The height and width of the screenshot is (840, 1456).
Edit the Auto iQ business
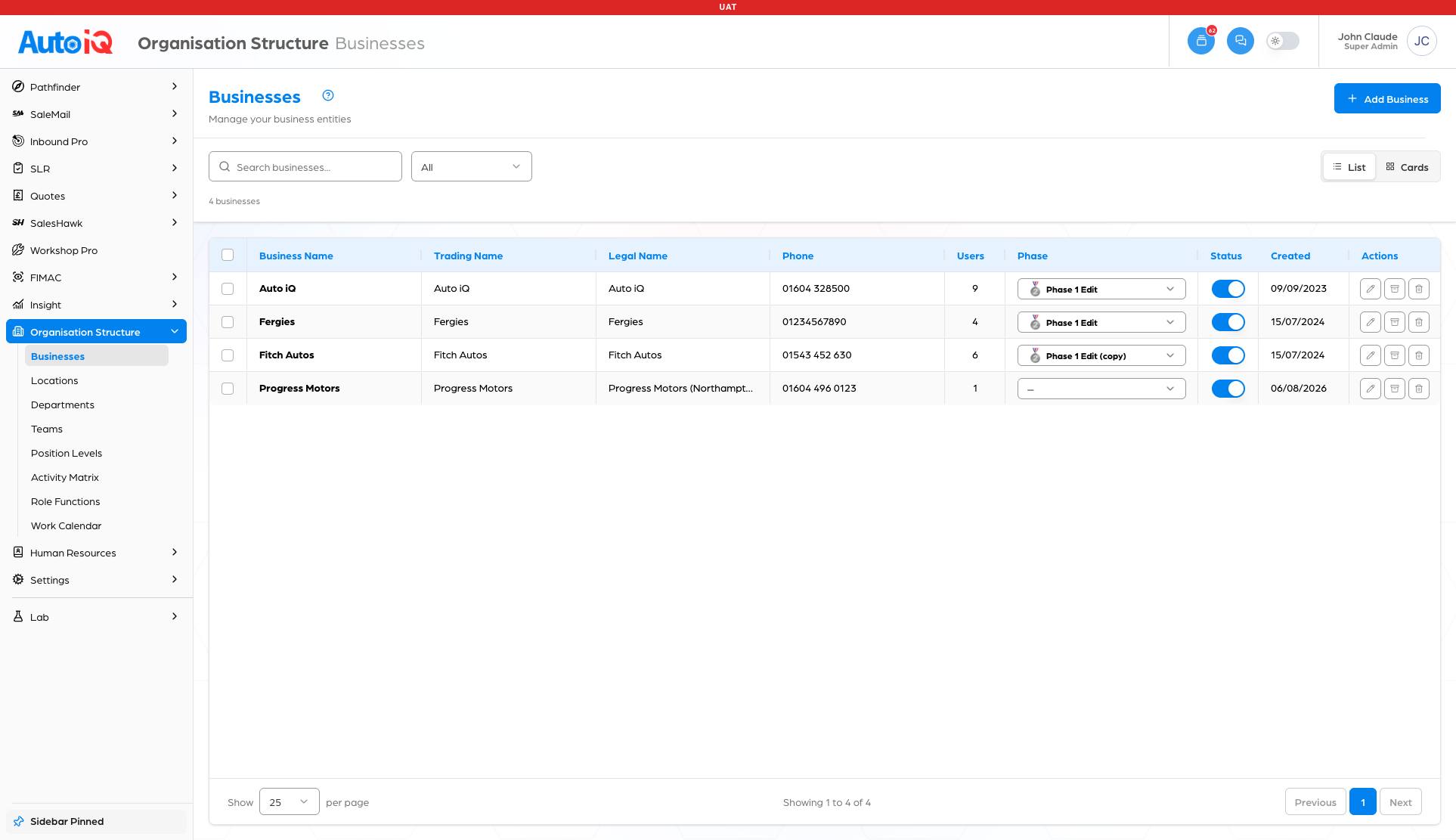coord(1370,289)
